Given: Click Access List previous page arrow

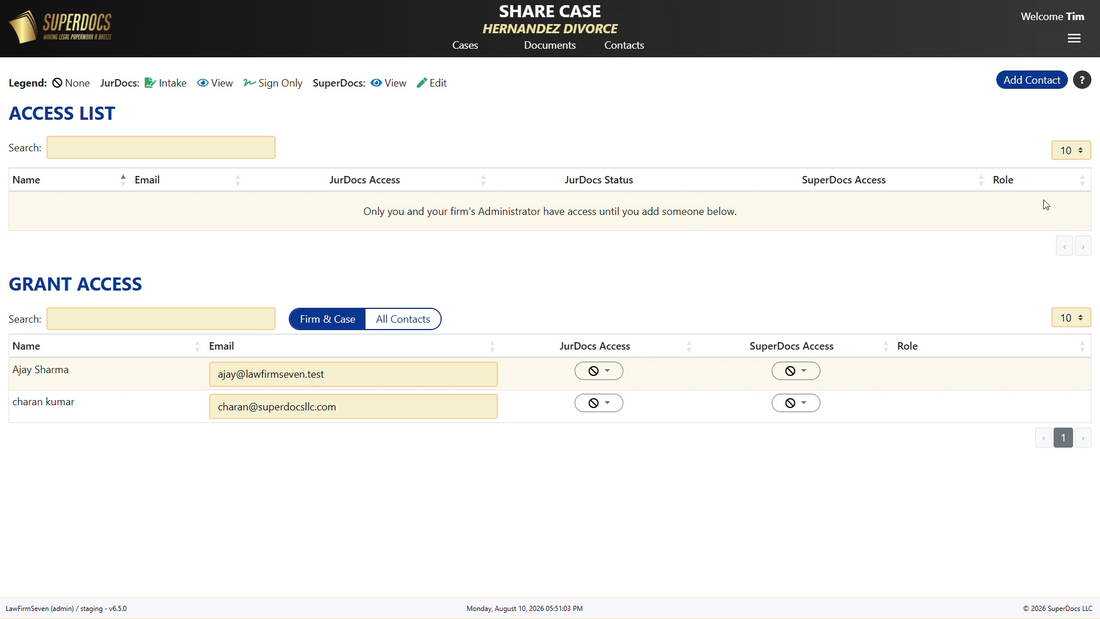Looking at the screenshot, I should [1064, 246].
